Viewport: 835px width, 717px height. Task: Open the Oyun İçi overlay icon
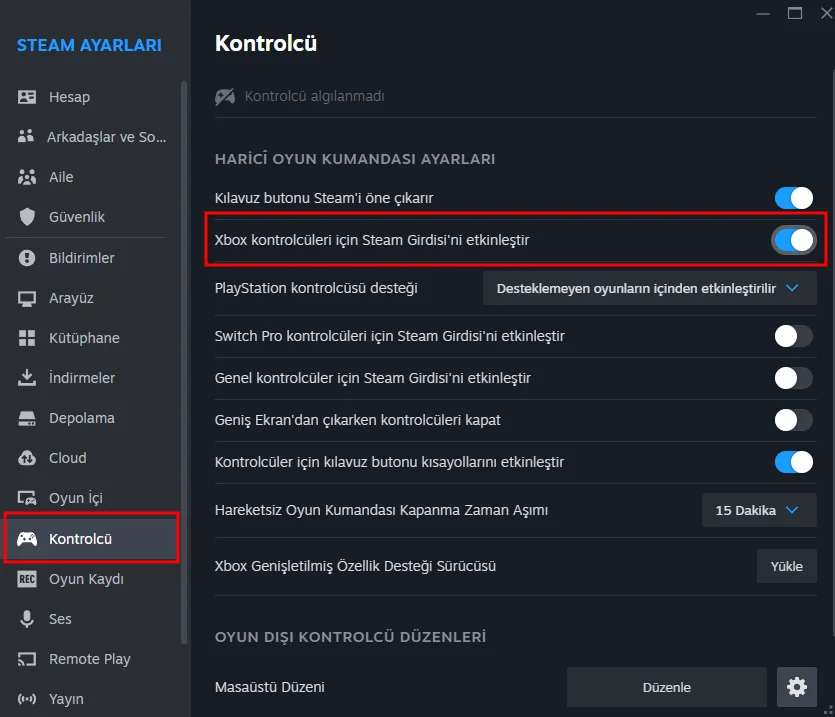pyautogui.click(x=27, y=498)
